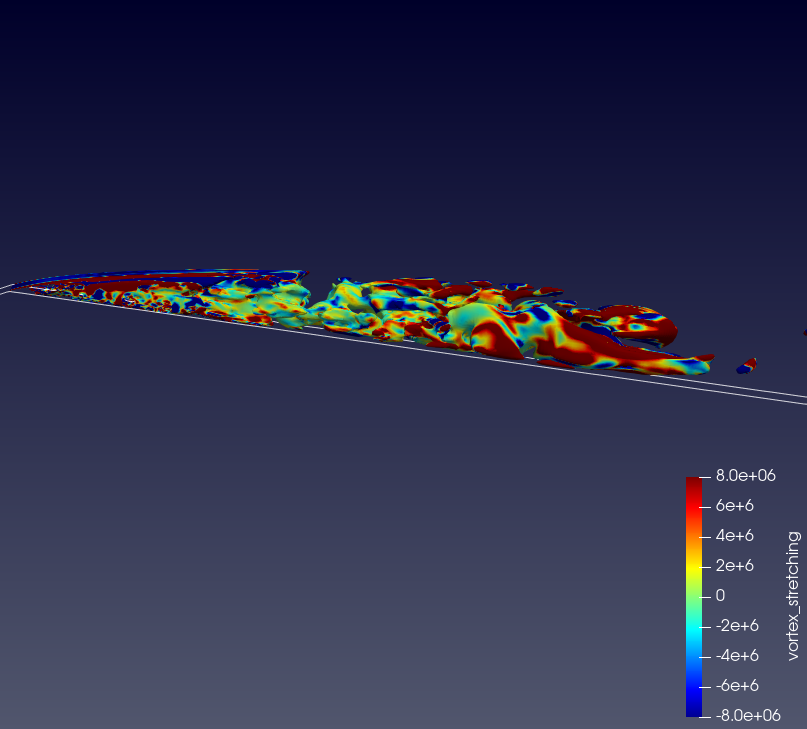Select the small detached blue-red fragment
This screenshot has width=807, height=729.
coord(747,366)
